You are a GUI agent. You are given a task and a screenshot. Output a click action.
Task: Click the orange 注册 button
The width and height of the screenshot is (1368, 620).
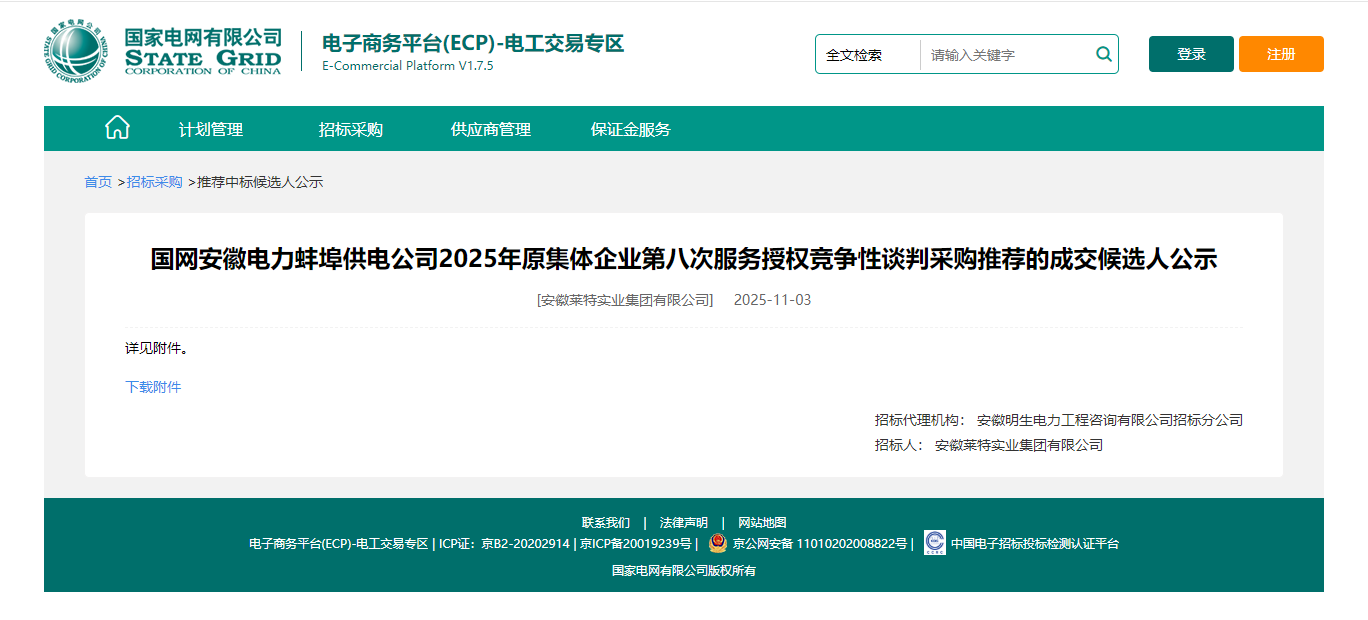click(1281, 54)
